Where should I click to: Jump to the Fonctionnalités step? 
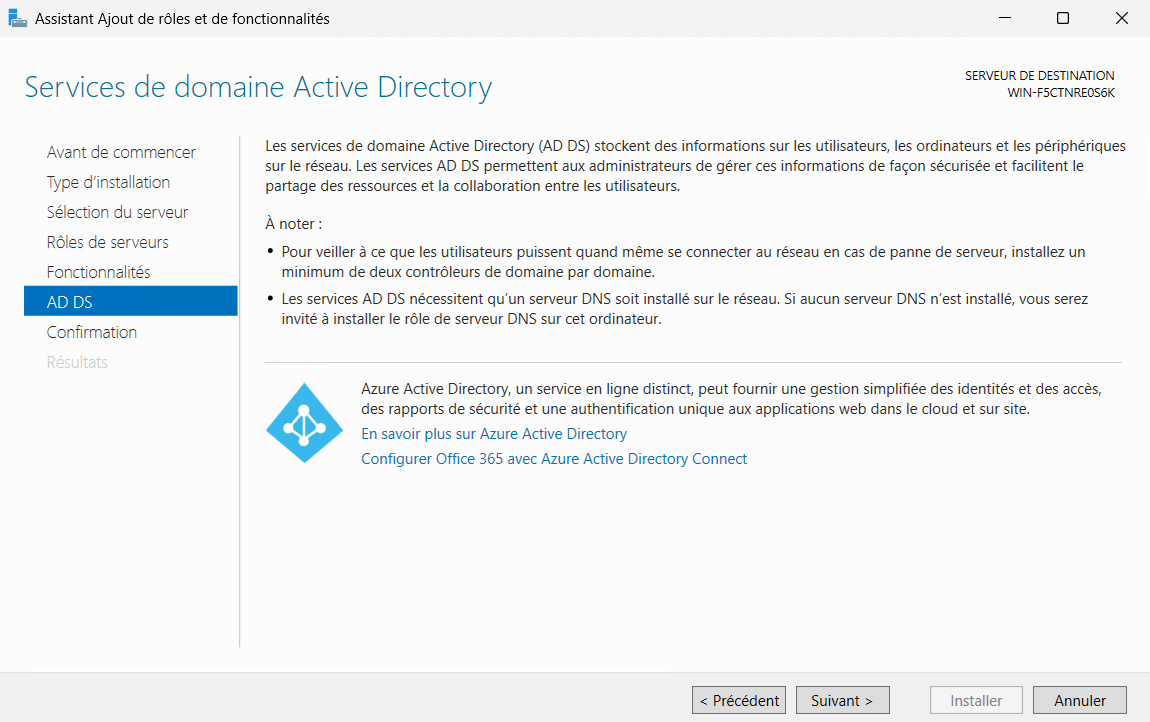point(98,272)
